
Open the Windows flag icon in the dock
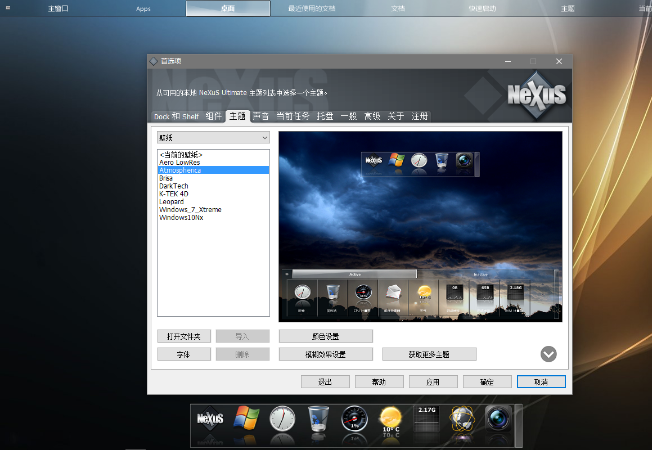pyautogui.click(x=246, y=418)
